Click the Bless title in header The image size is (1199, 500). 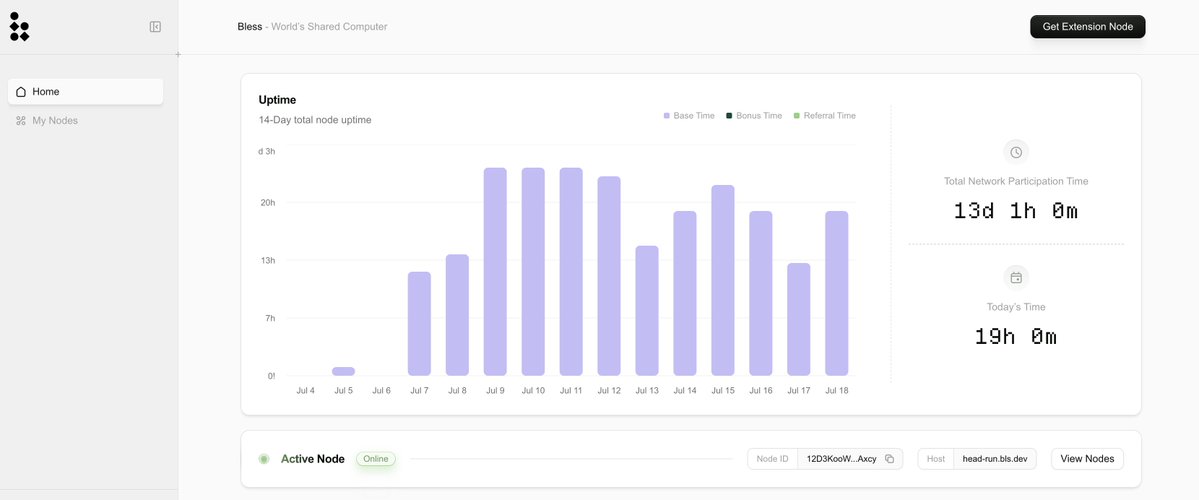[249, 27]
